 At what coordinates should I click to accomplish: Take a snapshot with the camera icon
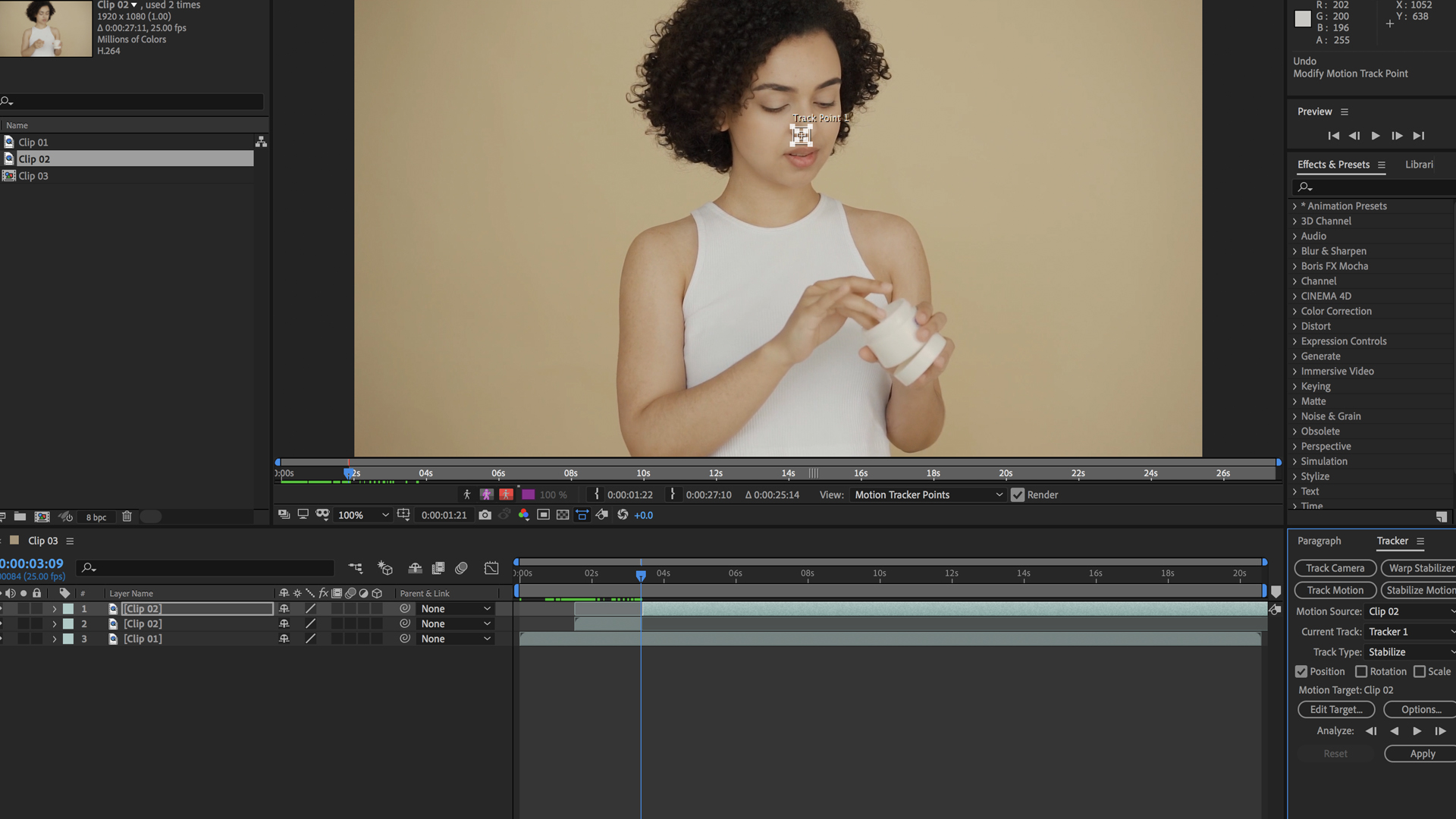tap(484, 515)
